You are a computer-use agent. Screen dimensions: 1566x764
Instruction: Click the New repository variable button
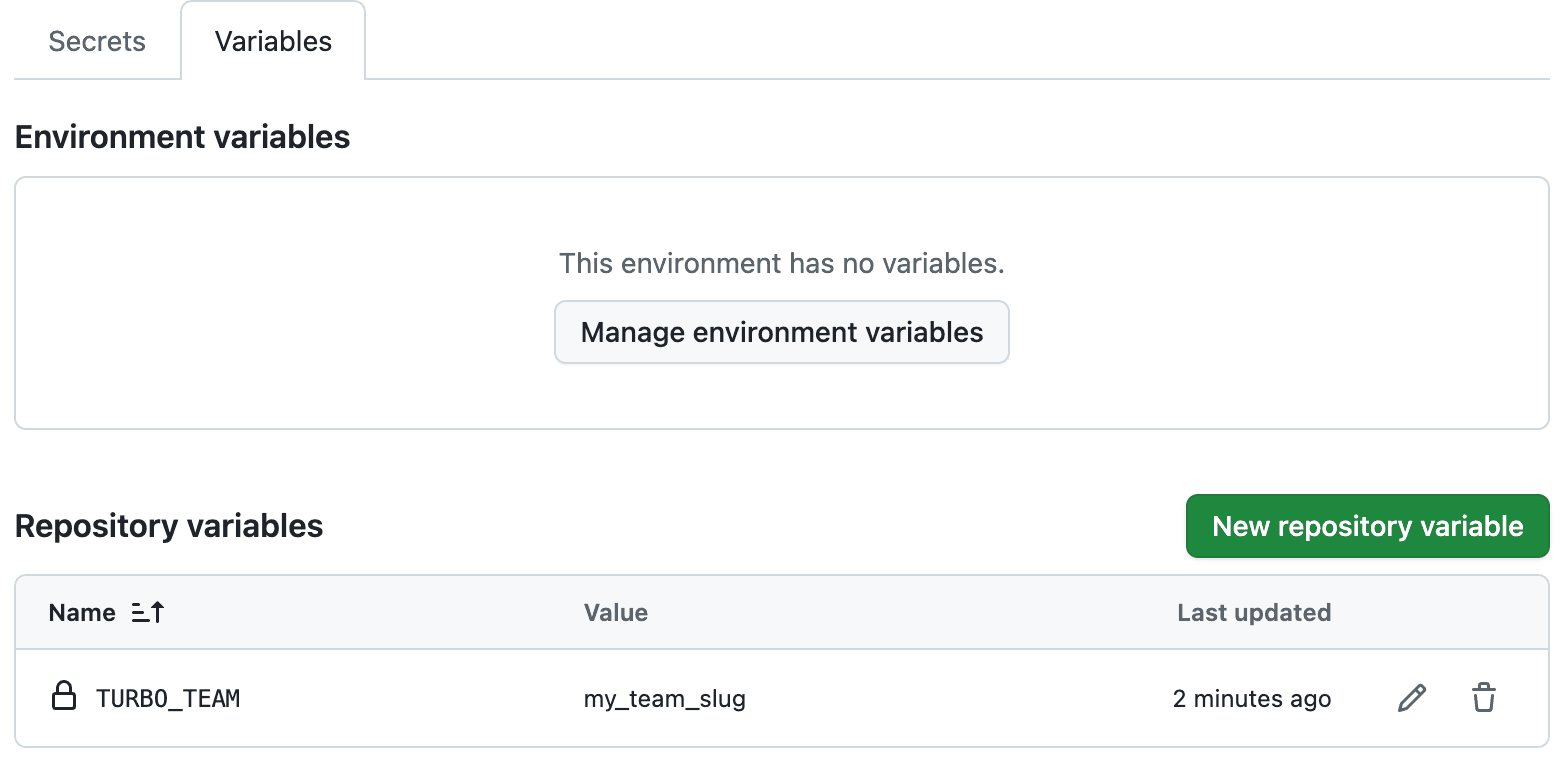[1367, 525]
